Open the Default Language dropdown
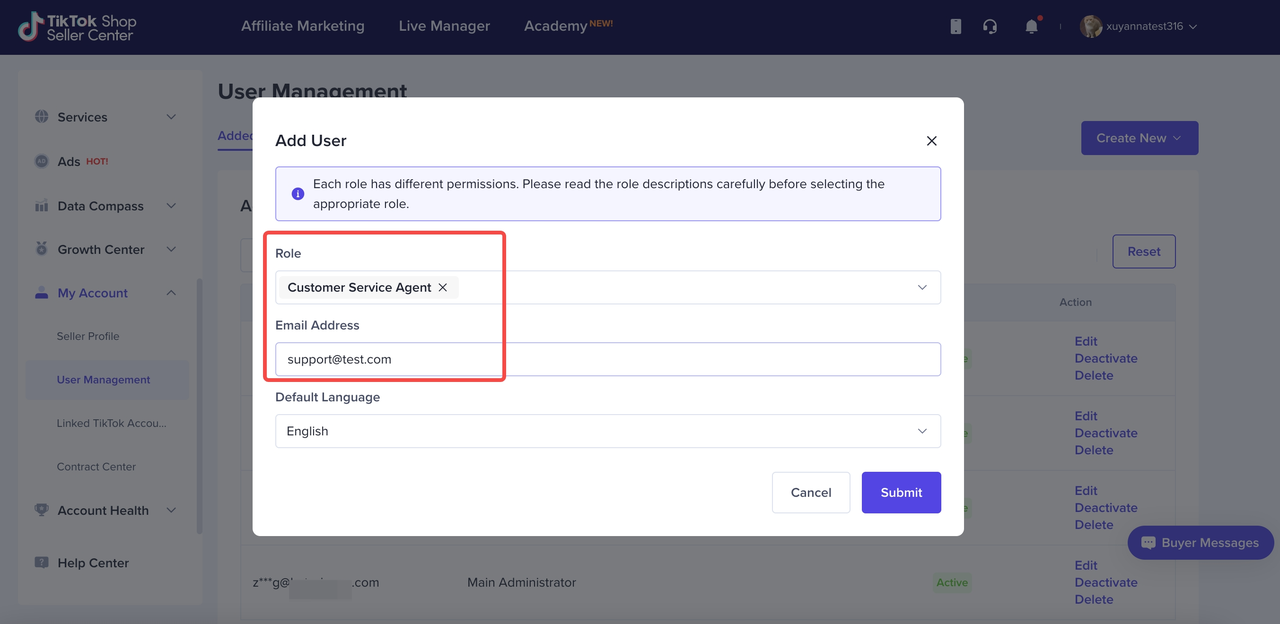 [921, 431]
